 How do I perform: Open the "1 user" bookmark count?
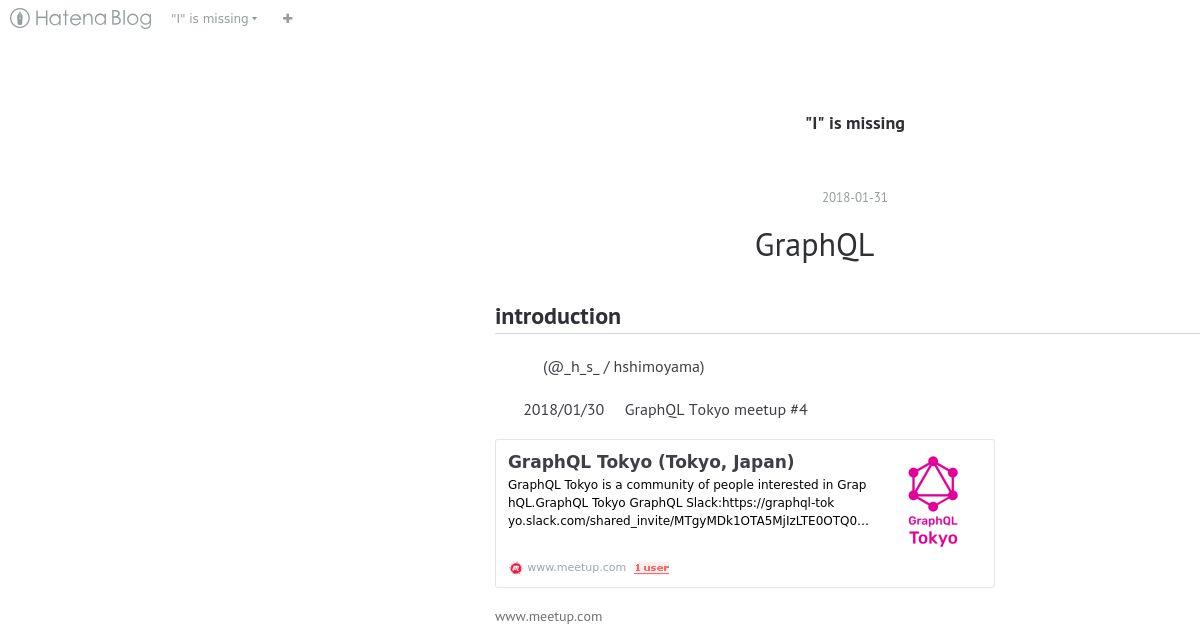(651, 568)
